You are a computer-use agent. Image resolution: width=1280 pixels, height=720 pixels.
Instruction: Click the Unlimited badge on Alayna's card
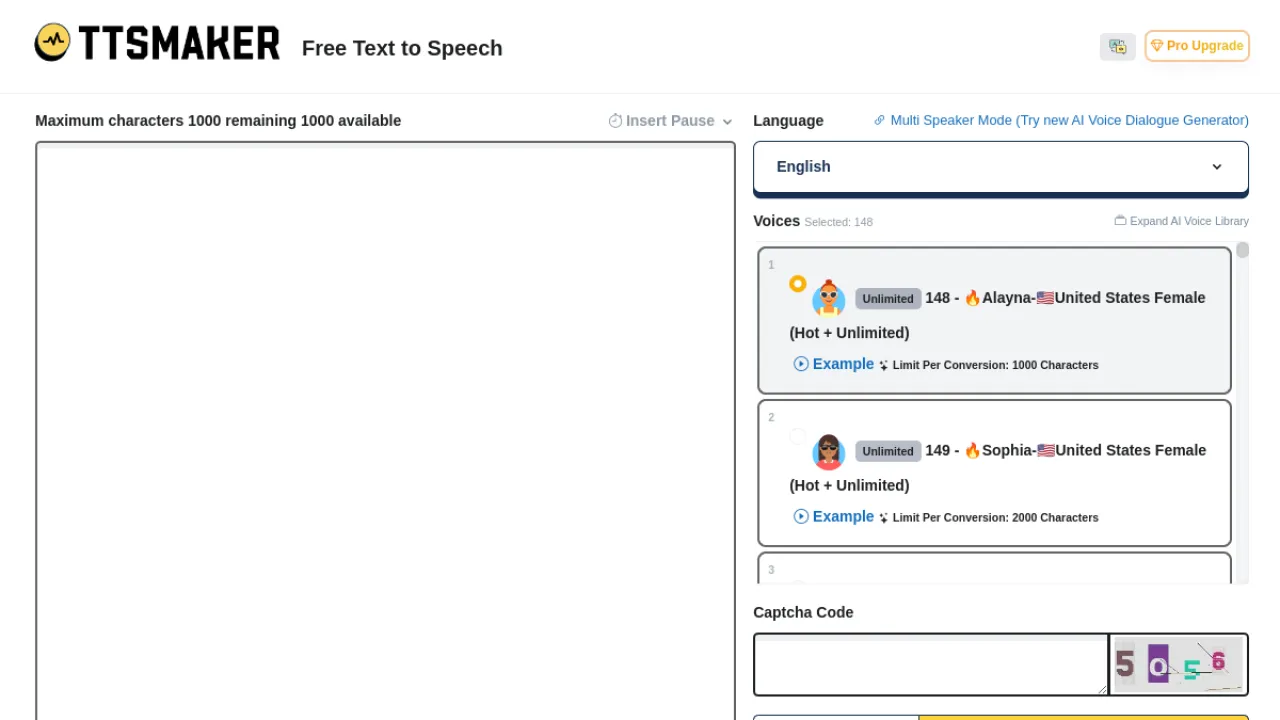(x=888, y=299)
